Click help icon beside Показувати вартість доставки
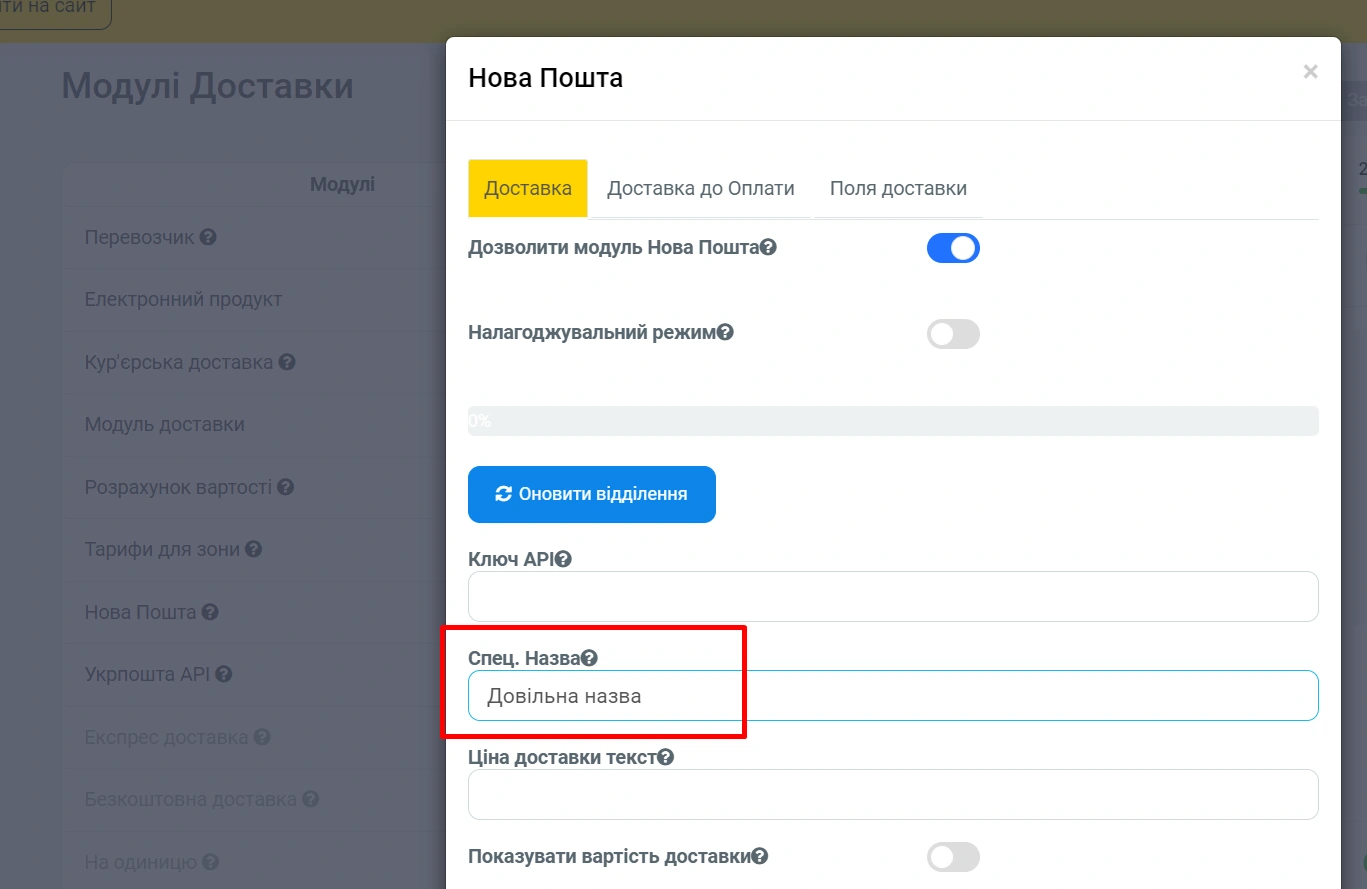The height and width of the screenshot is (889, 1367). [x=760, y=856]
